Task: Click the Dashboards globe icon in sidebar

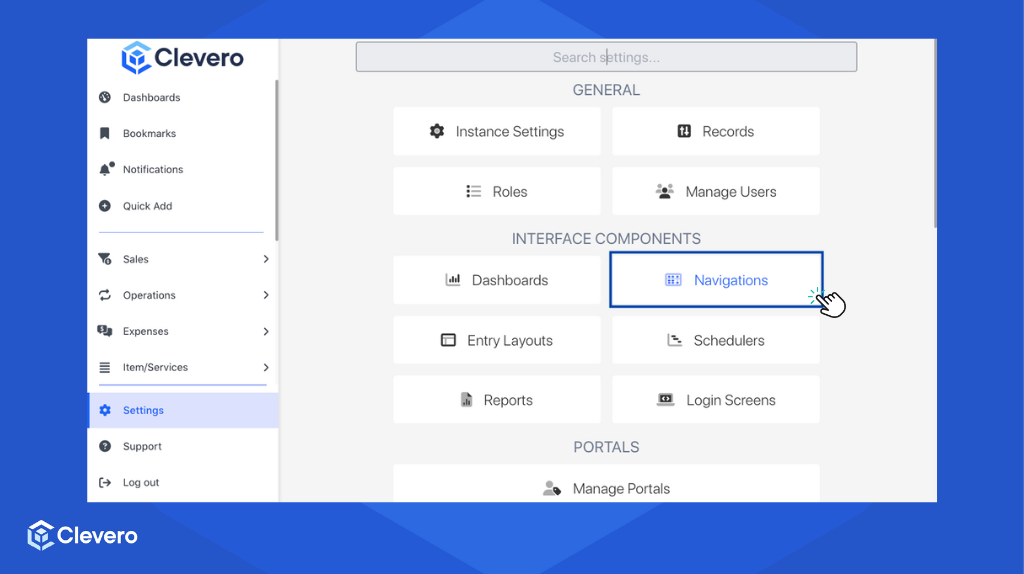Action: click(x=104, y=97)
